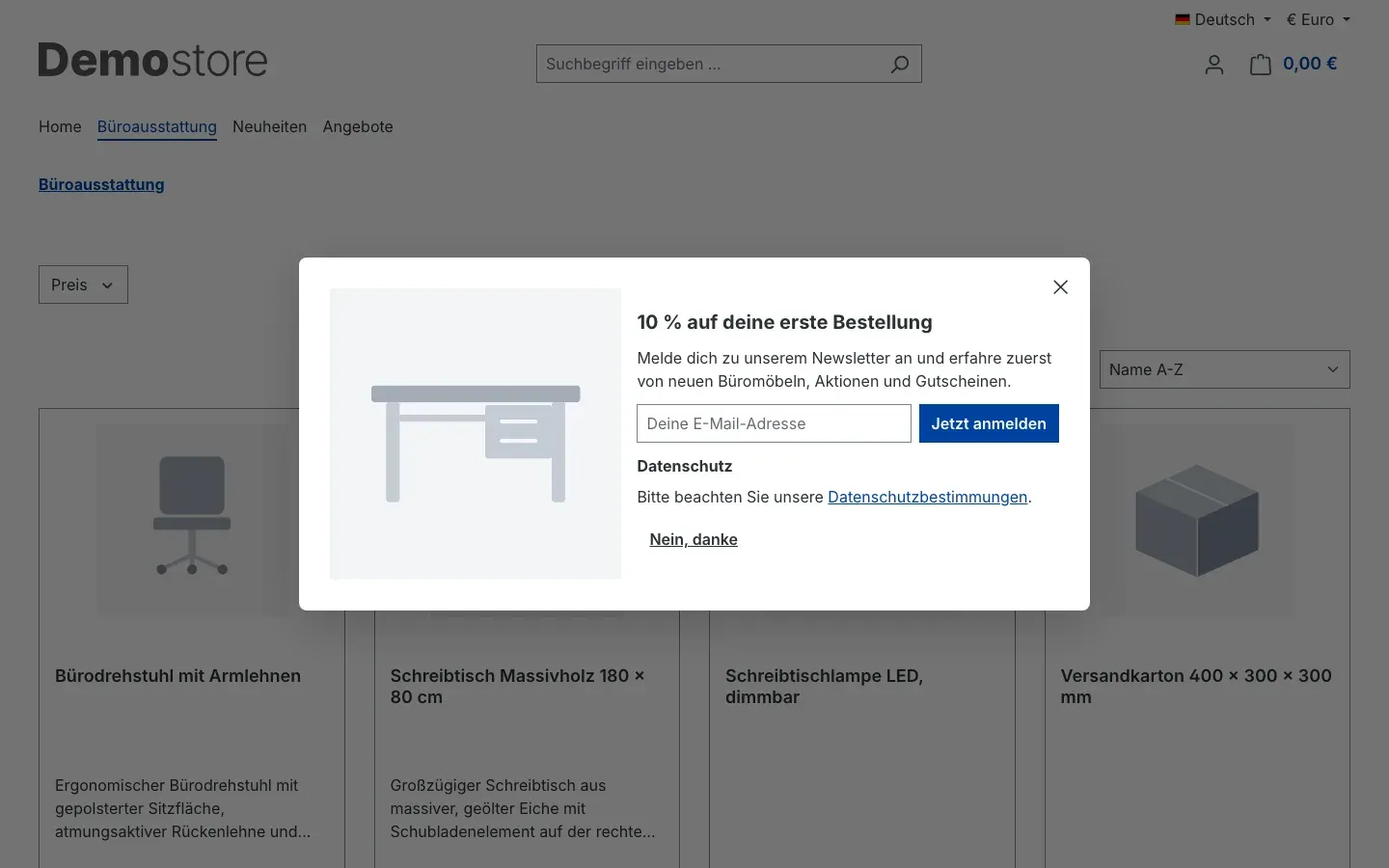Open the Datenschutzbestimmungen link
This screenshot has width=1389, height=868.
928,497
